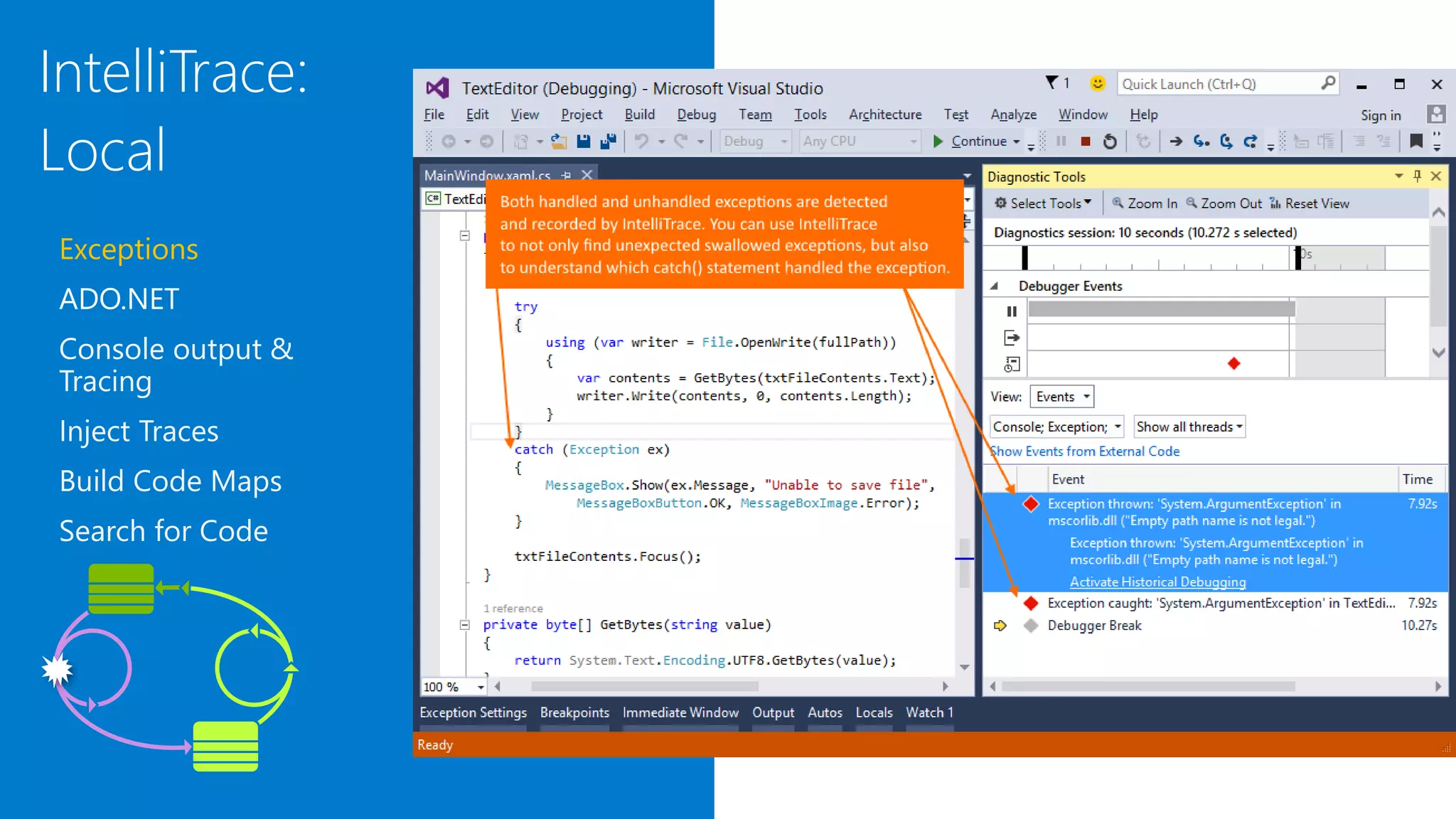This screenshot has height=819, width=1456.
Task: Click the Time column header
Action: point(1420,479)
